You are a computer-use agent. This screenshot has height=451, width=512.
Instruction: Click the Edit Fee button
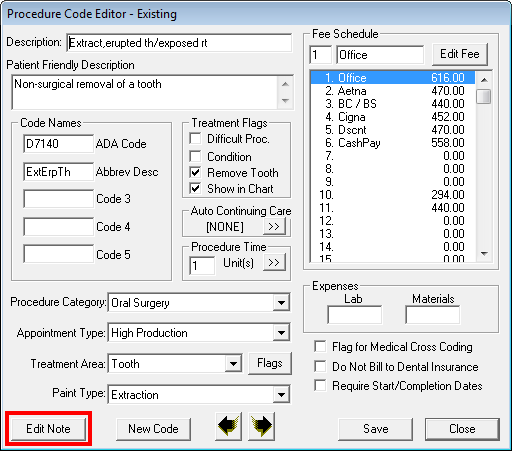tap(460, 54)
